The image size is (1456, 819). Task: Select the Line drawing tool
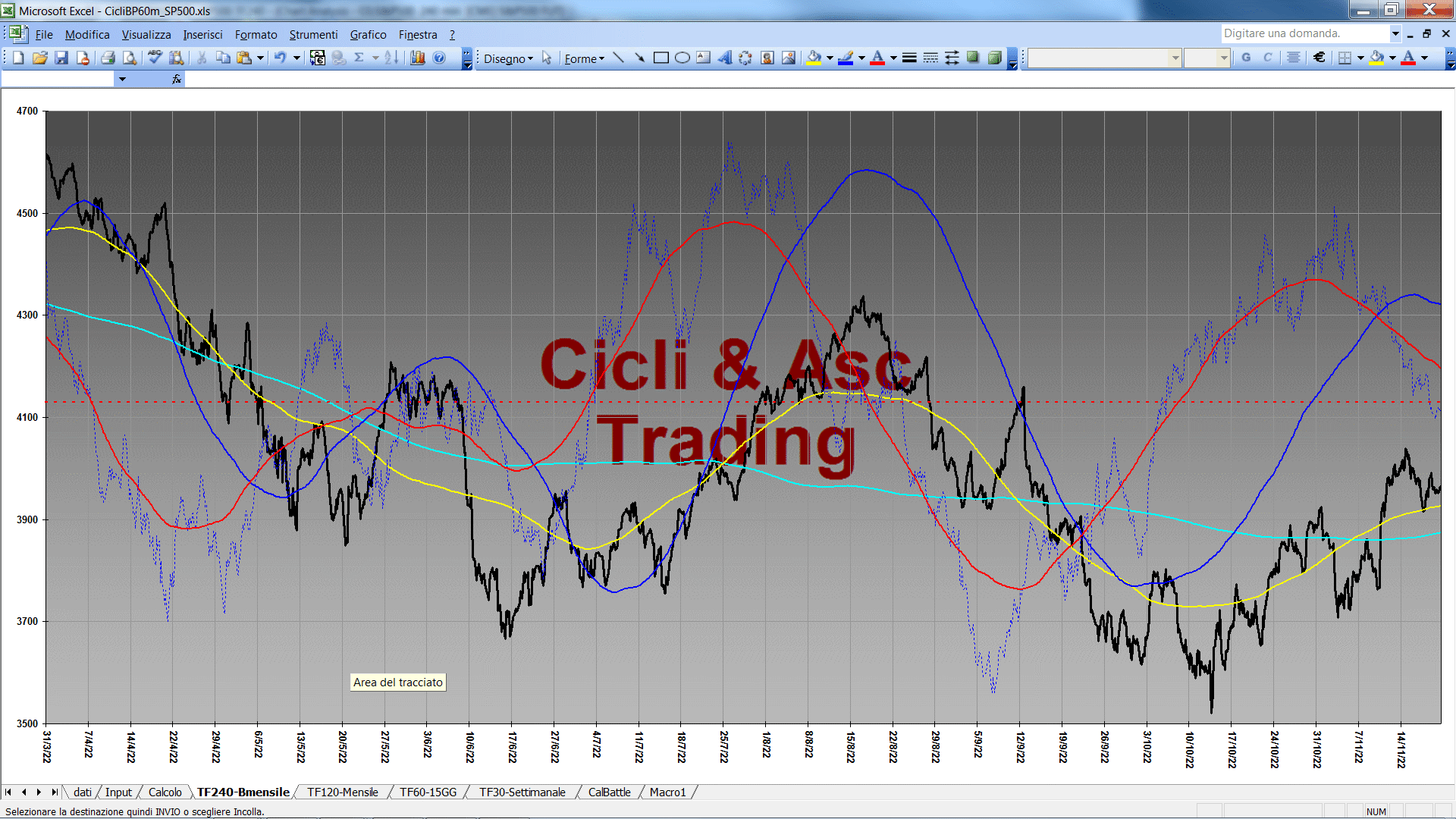pyautogui.click(x=618, y=58)
